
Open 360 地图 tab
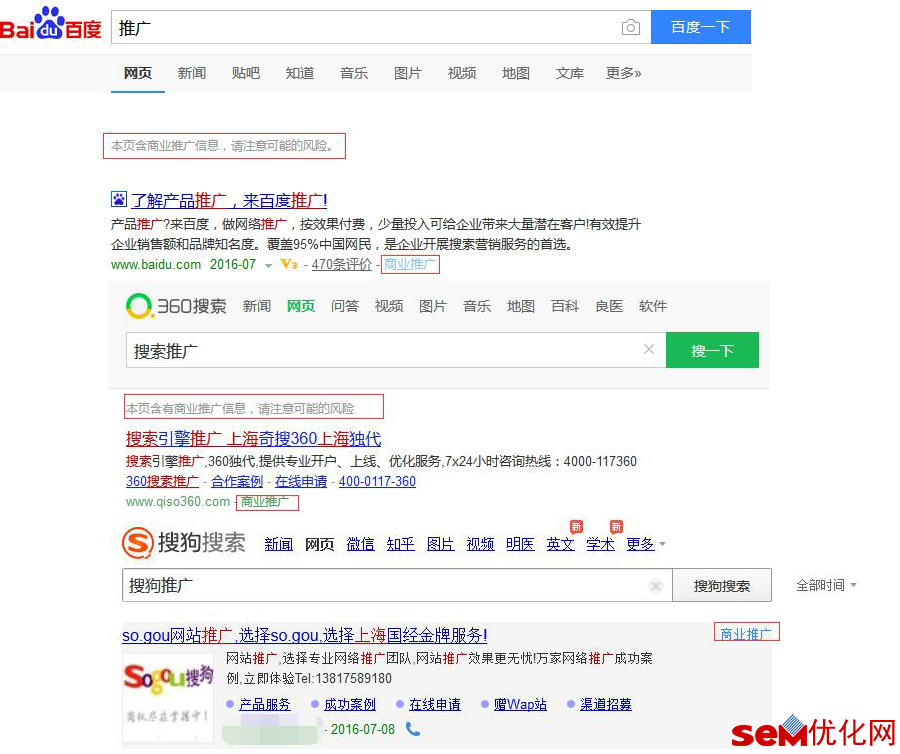[x=521, y=306]
